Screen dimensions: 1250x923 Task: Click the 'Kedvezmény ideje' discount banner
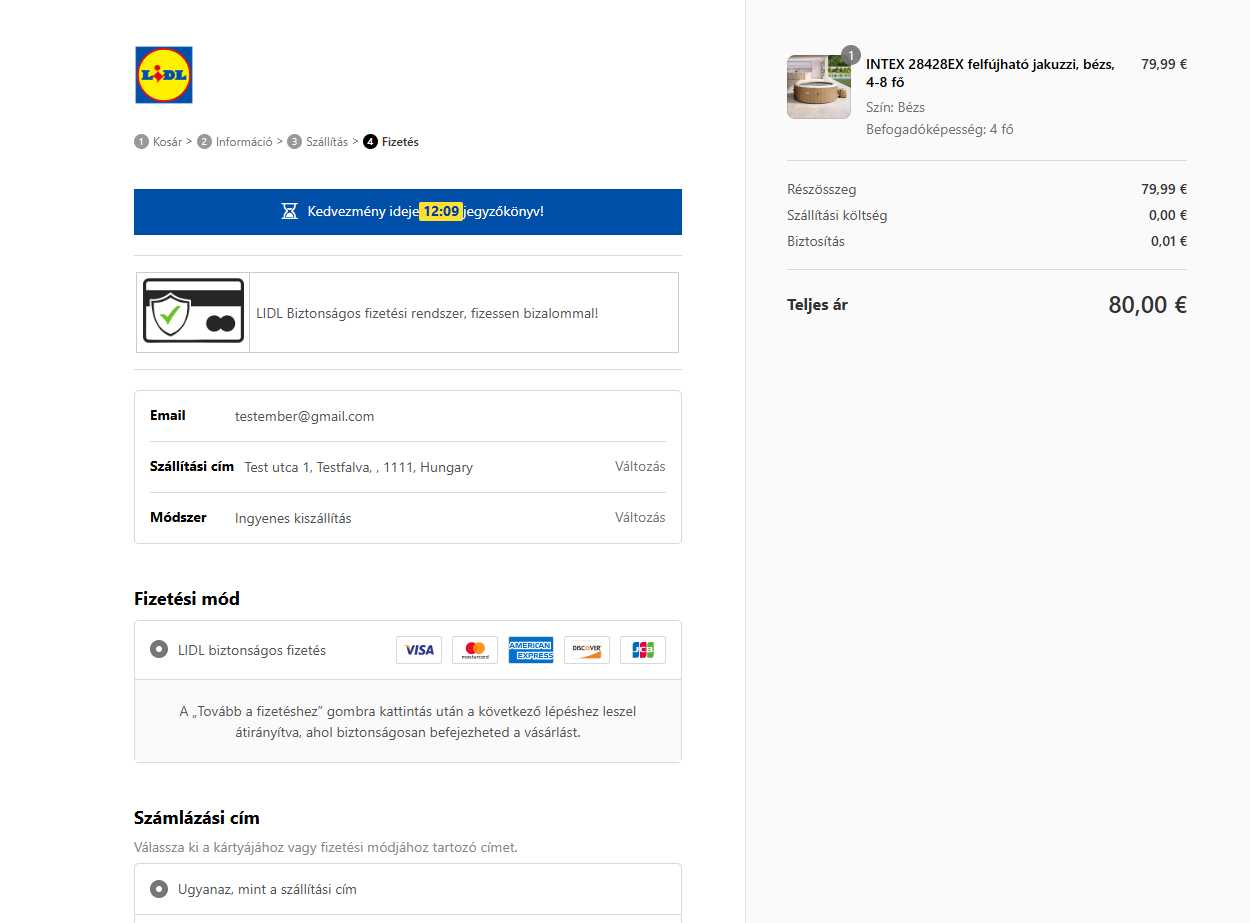click(408, 212)
